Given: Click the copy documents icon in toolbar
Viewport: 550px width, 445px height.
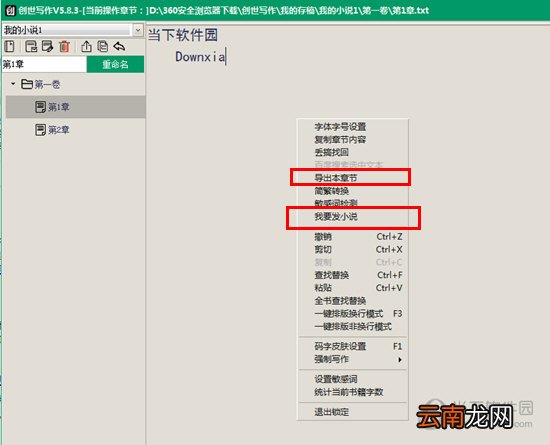Looking at the screenshot, I should [102, 46].
